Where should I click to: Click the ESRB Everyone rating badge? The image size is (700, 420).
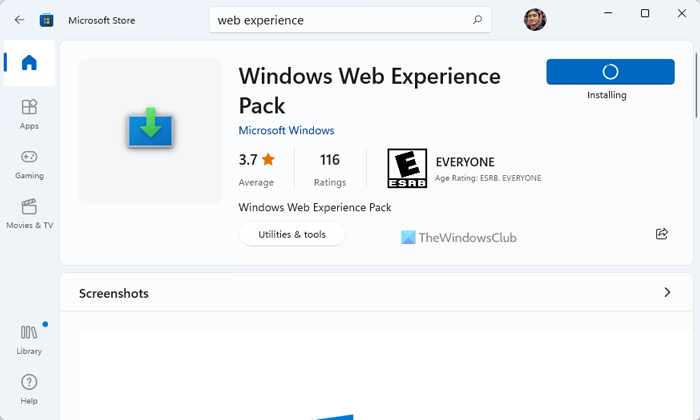click(x=407, y=168)
